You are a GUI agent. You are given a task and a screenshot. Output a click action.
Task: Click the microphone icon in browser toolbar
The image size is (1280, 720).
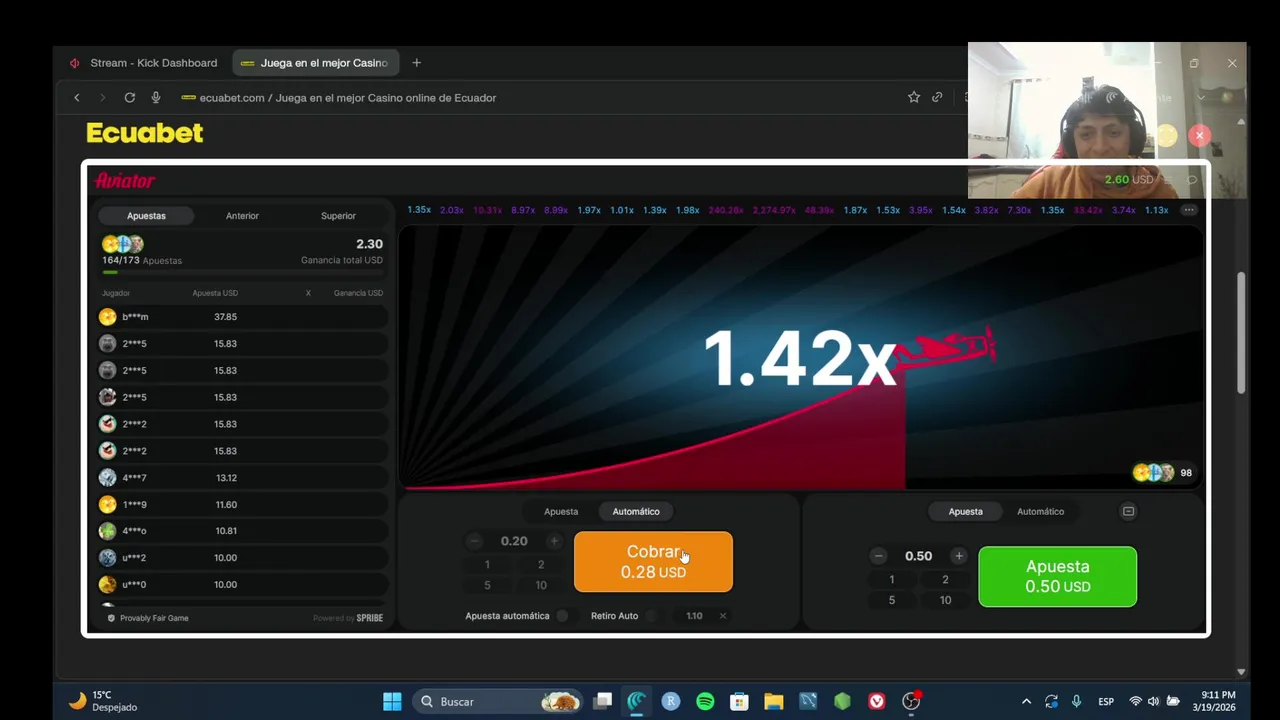click(x=156, y=97)
